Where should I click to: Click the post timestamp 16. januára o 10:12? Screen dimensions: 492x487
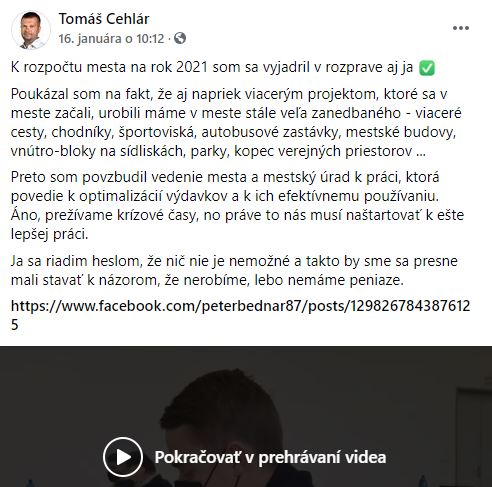111,39
